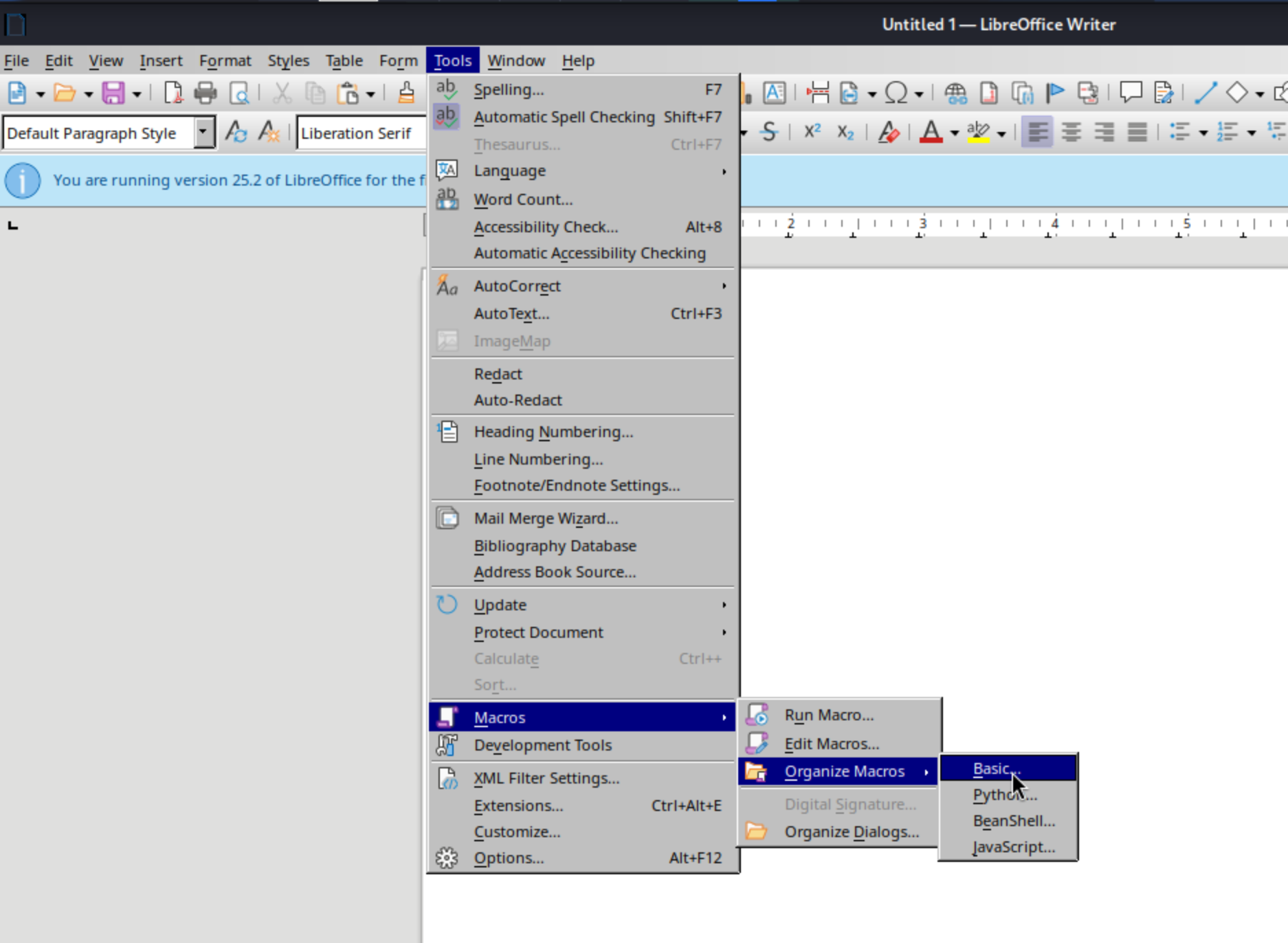Click the New Document icon
Viewport: 1288px width, 943px height.
[17, 93]
